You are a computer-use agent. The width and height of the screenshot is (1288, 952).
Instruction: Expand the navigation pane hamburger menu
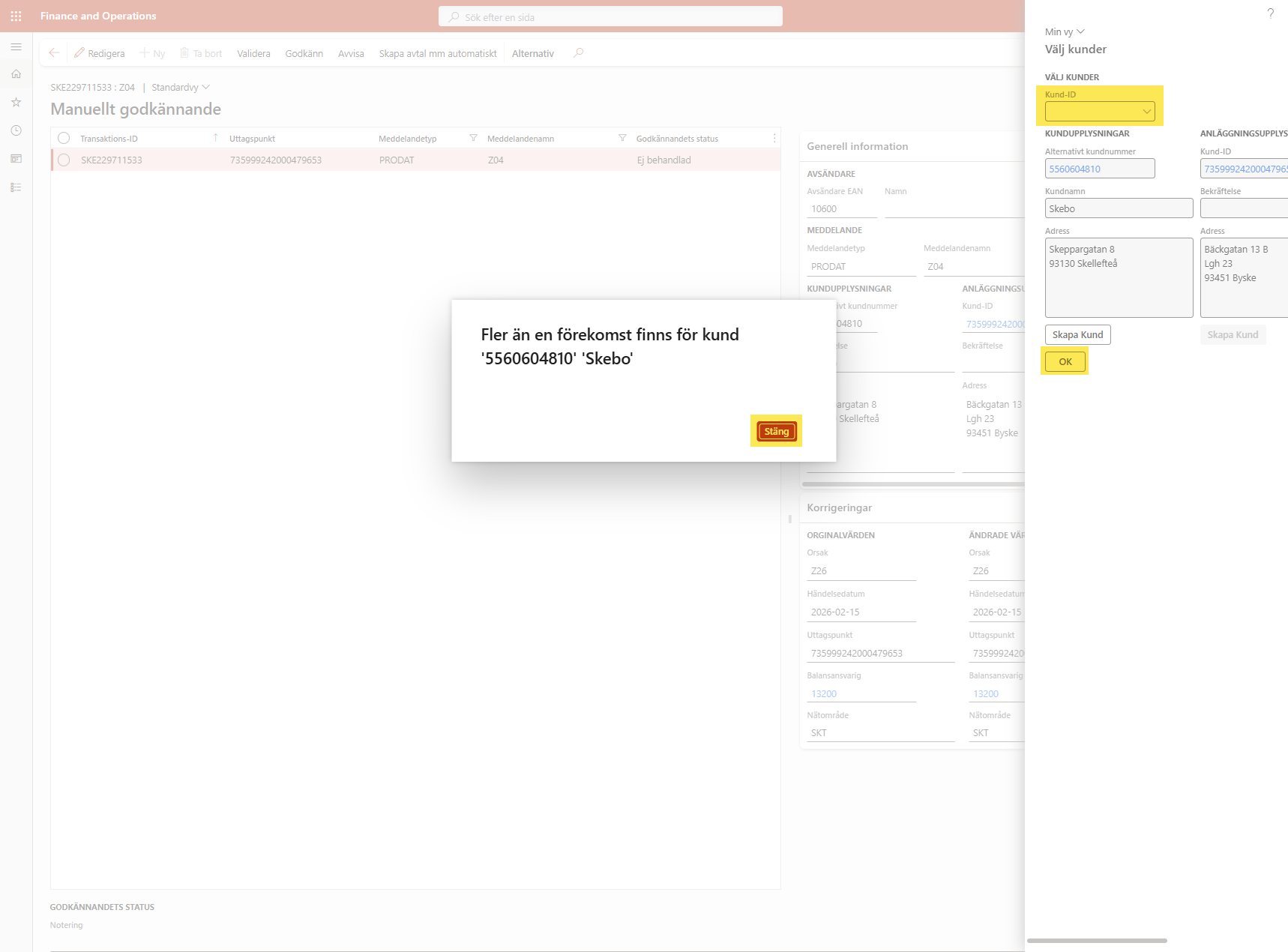click(x=16, y=46)
